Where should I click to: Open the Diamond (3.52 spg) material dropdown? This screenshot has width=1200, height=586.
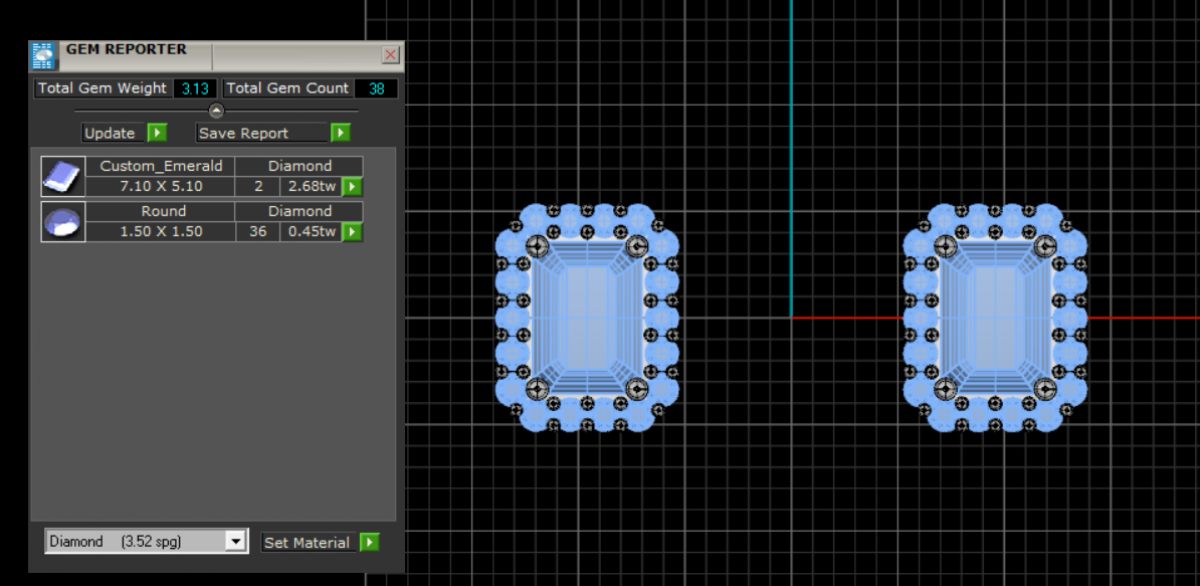coord(135,541)
